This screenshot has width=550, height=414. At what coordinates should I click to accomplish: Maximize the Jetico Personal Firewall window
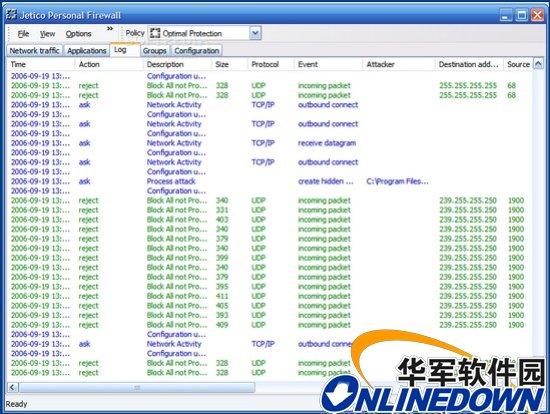coord(522,15)
